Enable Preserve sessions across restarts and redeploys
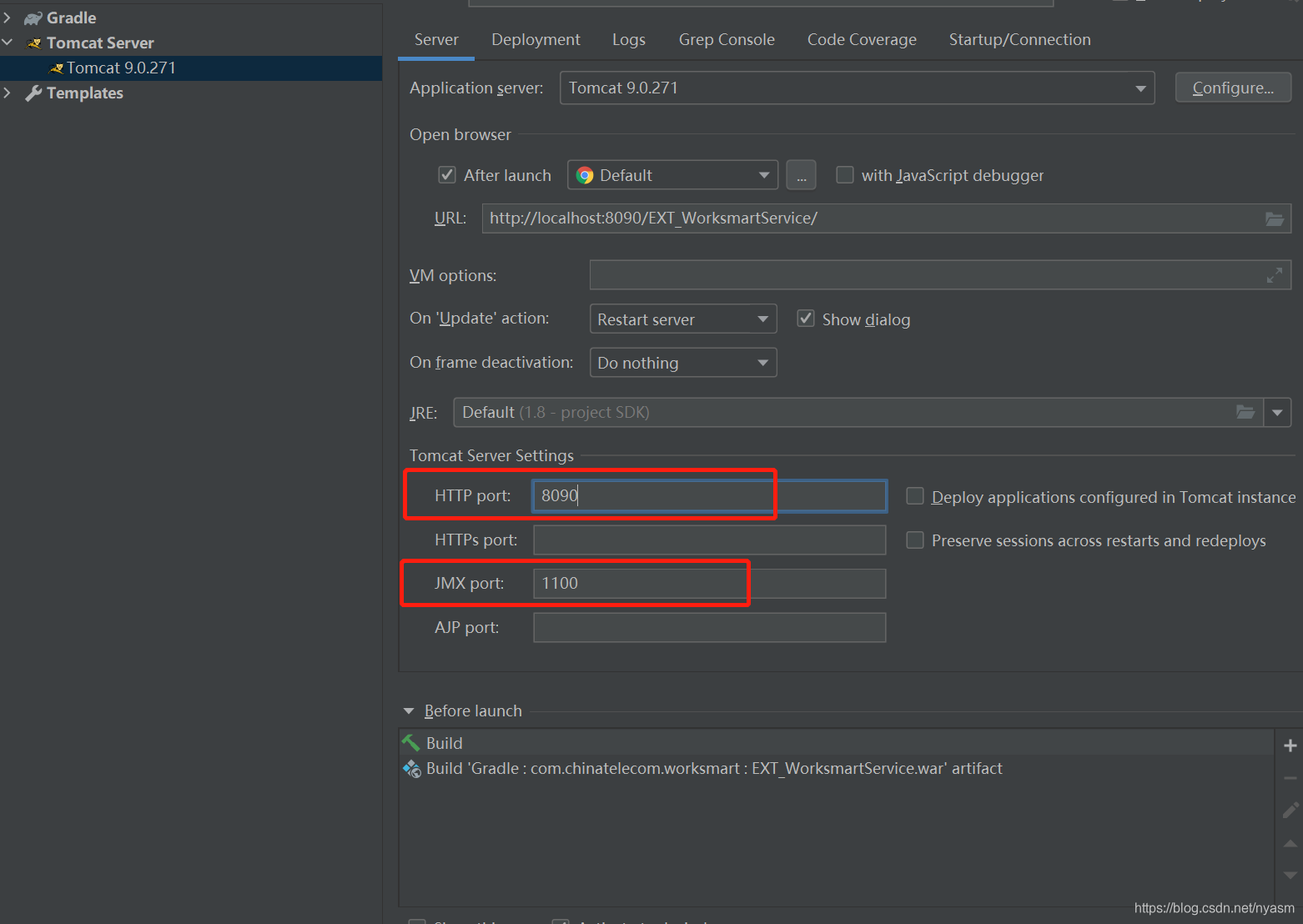The height and width of the screenshot is (924, 1303). click(915, 540)
